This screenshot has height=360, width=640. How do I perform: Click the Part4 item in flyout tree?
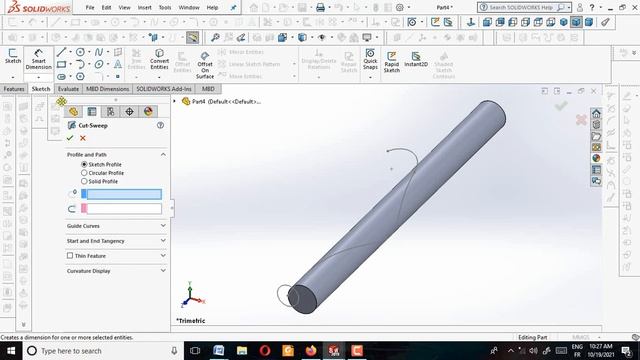[222, 101]
